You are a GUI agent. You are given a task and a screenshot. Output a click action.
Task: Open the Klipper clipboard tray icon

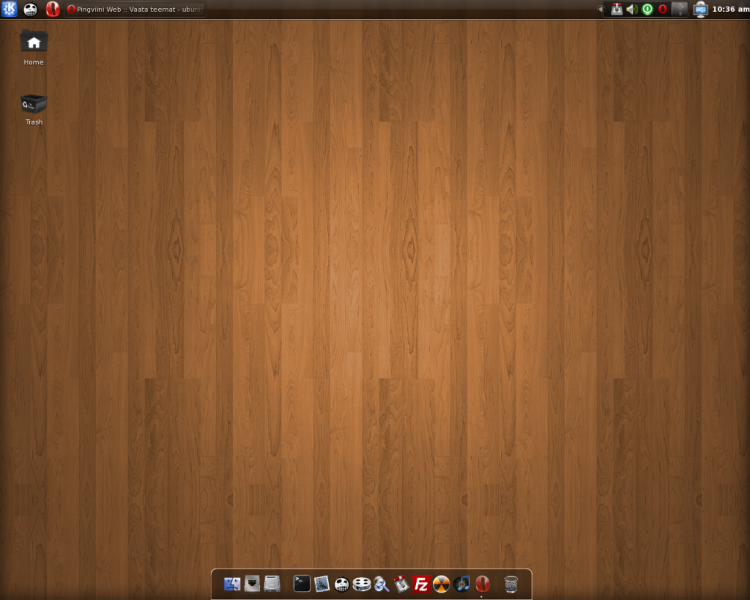pos(617,9)
